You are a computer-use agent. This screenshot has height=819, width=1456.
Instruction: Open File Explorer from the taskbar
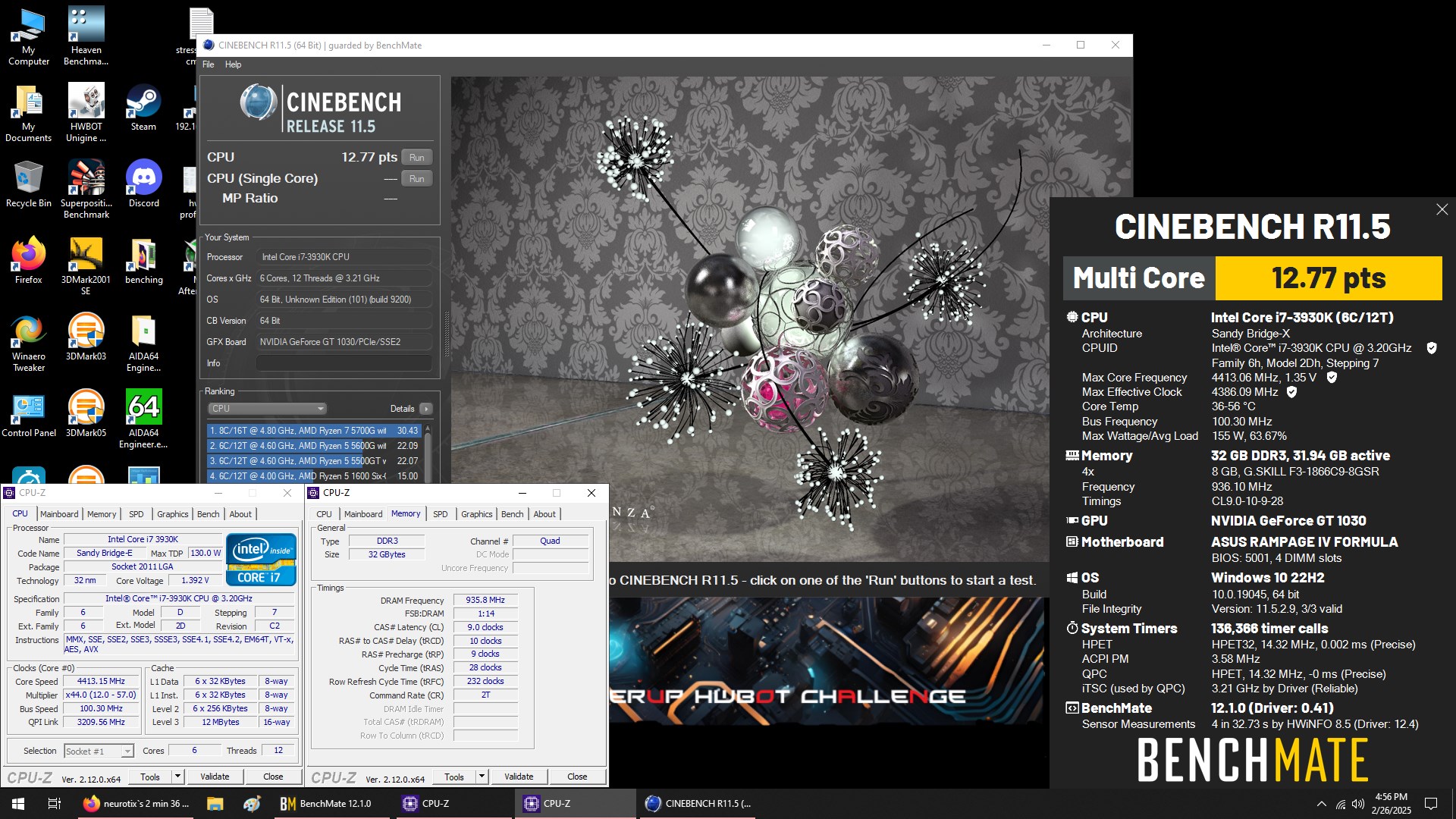click(x=215, y=803)
